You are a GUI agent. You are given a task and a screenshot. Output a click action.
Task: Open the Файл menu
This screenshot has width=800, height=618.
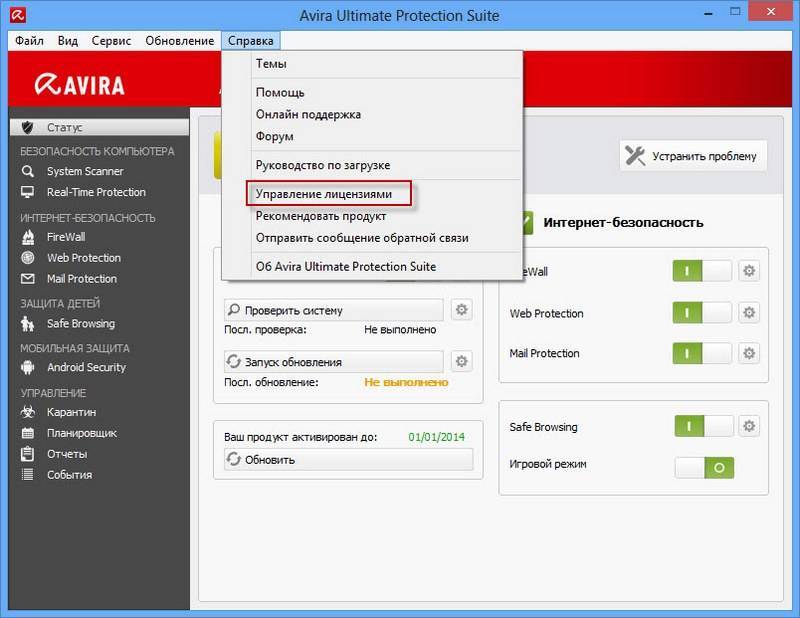pos(29,41)
